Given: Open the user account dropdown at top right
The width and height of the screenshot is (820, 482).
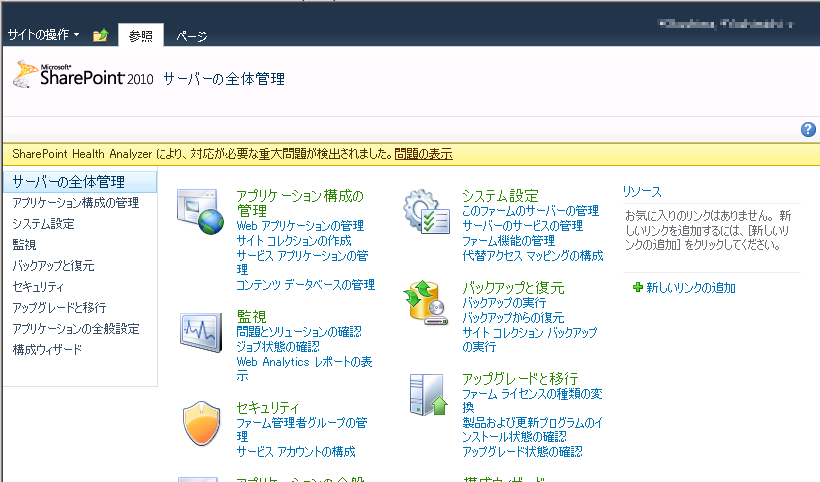Looking at the screenshot, I should pos(726,24).
